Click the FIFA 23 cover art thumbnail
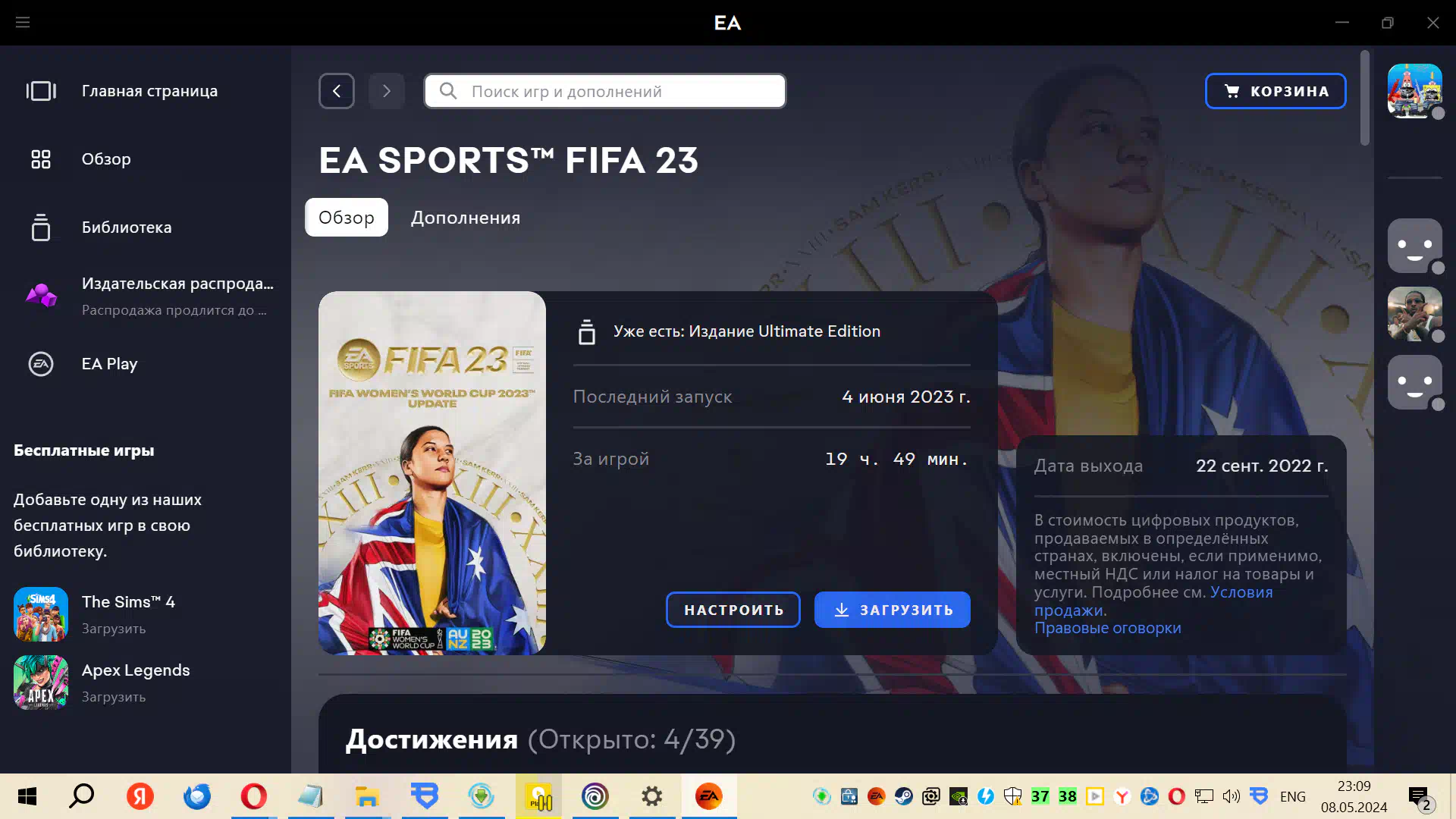Viewport: 1456px width, 819px height. point(432,473)
